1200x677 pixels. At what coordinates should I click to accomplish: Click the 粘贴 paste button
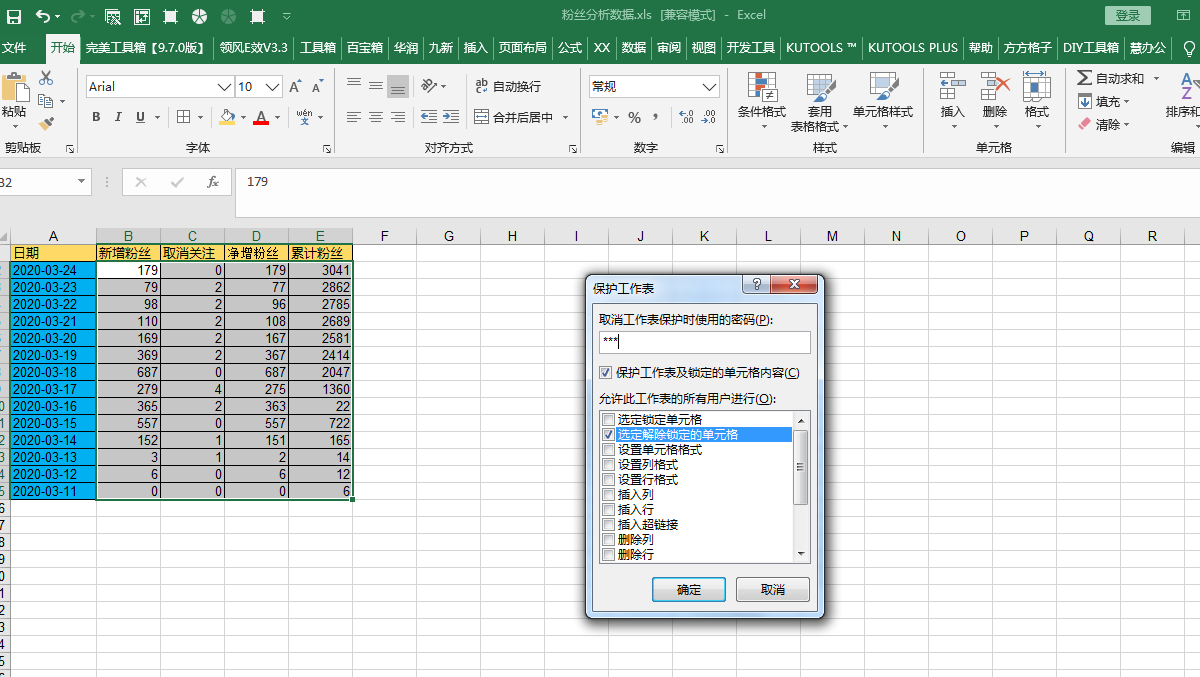13,96
